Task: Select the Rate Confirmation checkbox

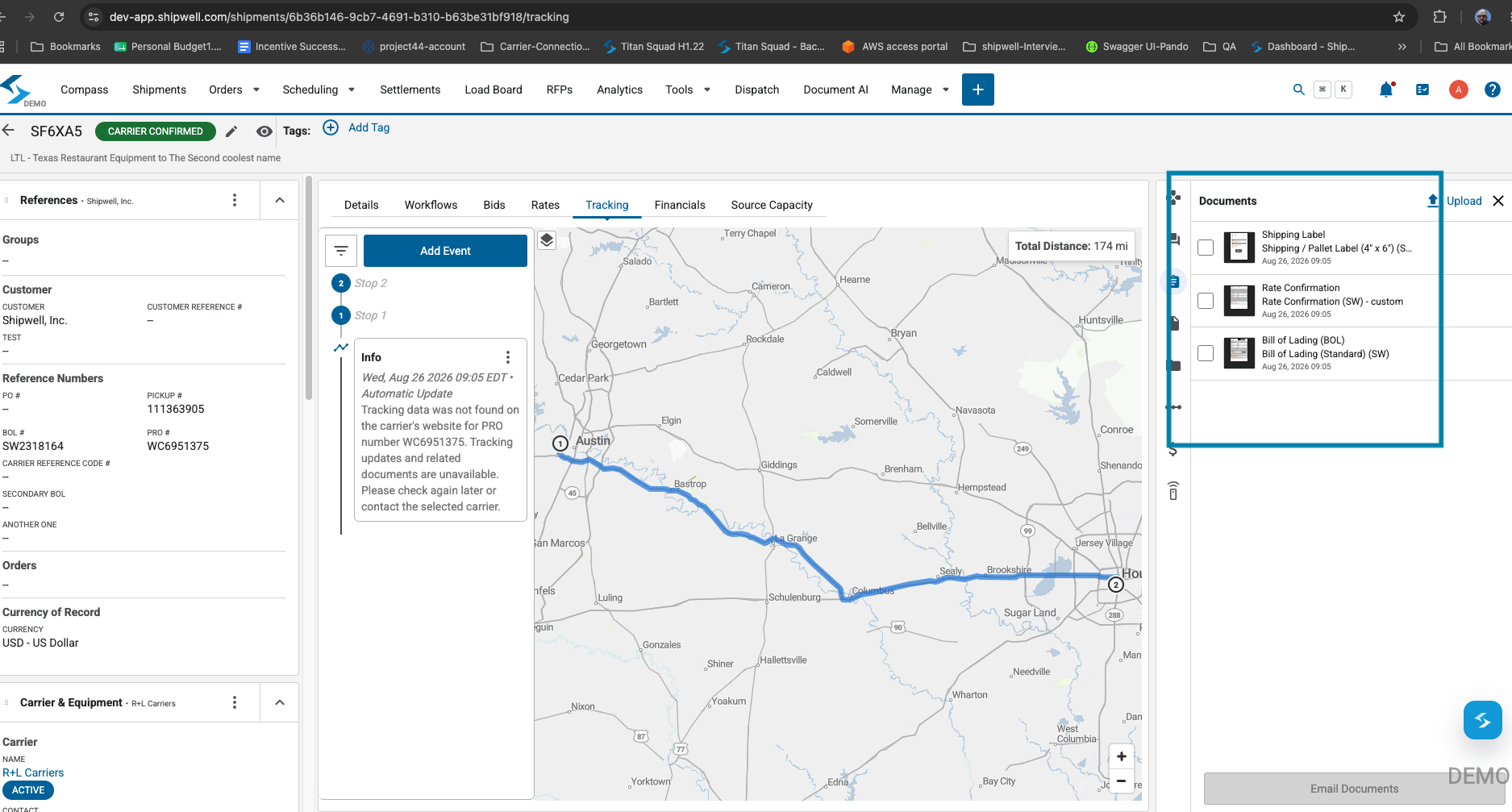Action: pyautogui.click(x=1206, y=301)
